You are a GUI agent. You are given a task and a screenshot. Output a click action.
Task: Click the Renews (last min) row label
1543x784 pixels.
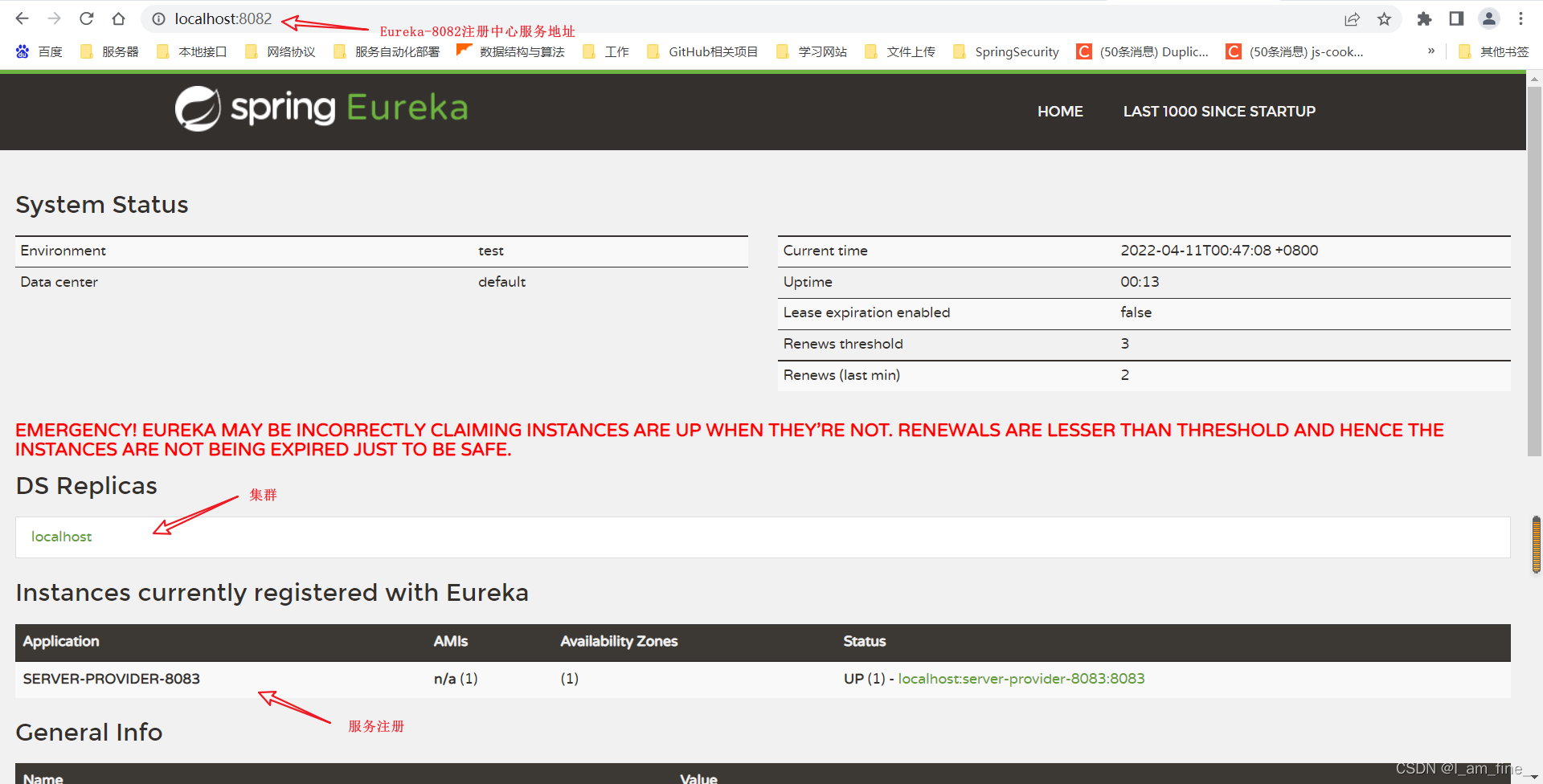[841, 375]
